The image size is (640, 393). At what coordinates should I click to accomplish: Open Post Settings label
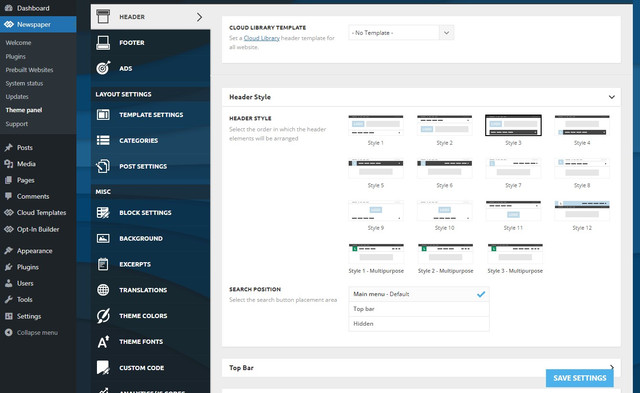tap(143, 166)
